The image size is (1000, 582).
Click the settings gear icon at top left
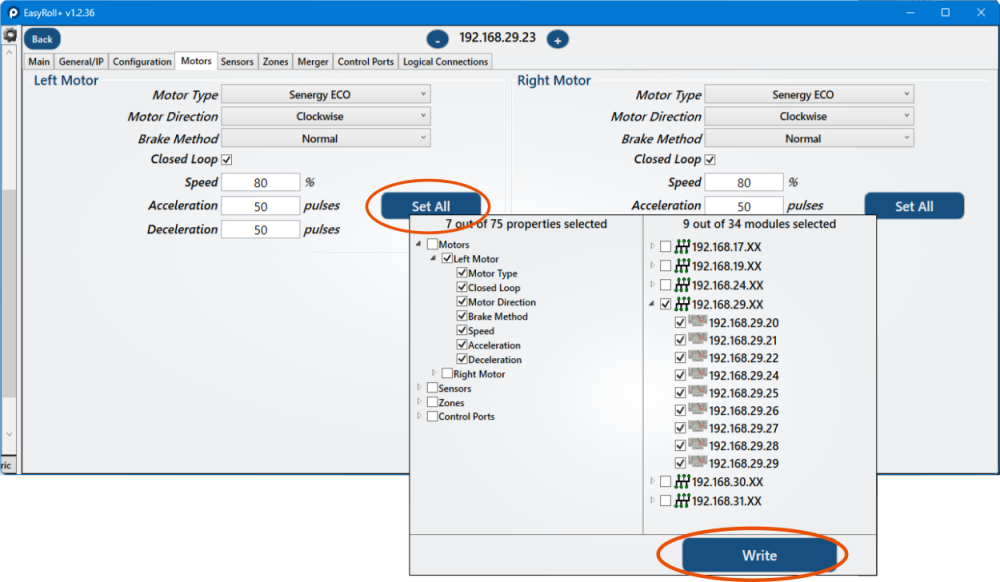tap(10, 35)
